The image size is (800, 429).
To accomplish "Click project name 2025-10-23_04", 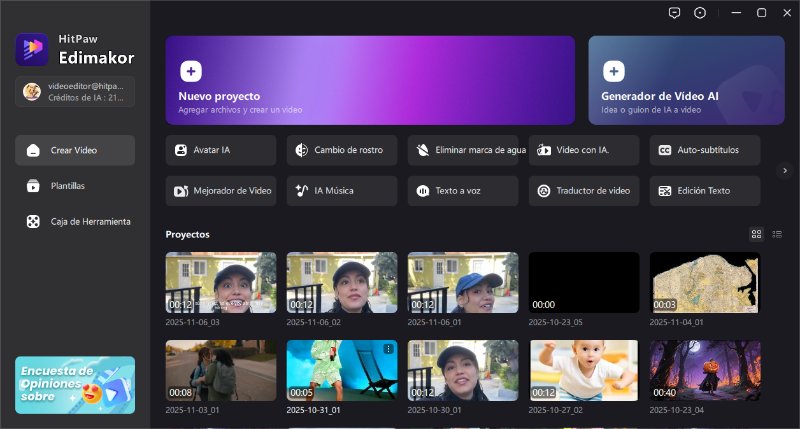I will coord(677,410).
